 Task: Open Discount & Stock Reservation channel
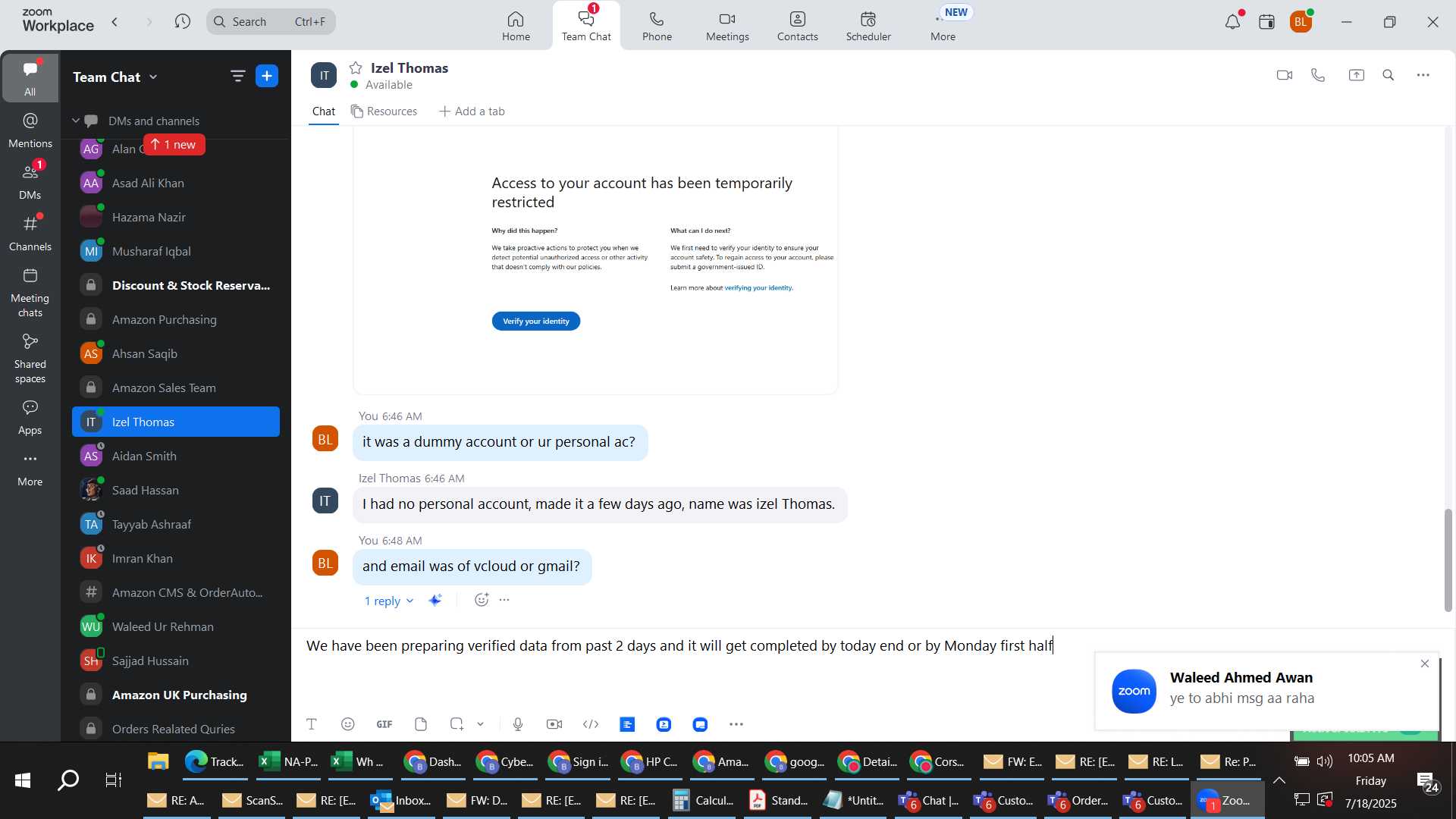(176, 285)
